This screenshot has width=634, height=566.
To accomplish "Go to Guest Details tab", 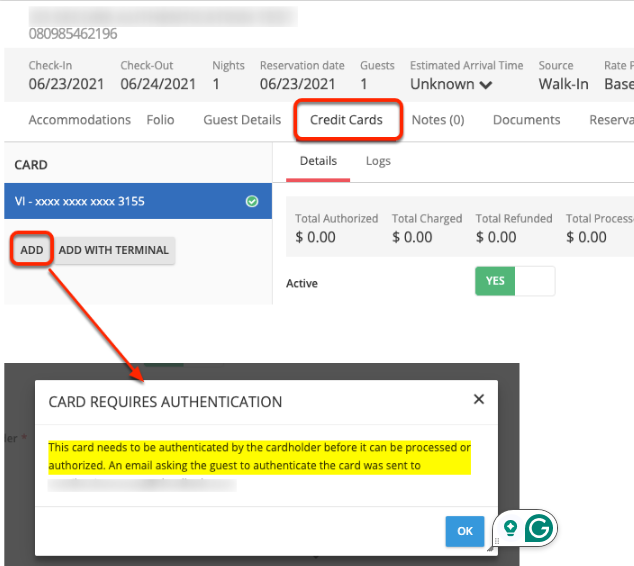I will click(x=242, y=120).
